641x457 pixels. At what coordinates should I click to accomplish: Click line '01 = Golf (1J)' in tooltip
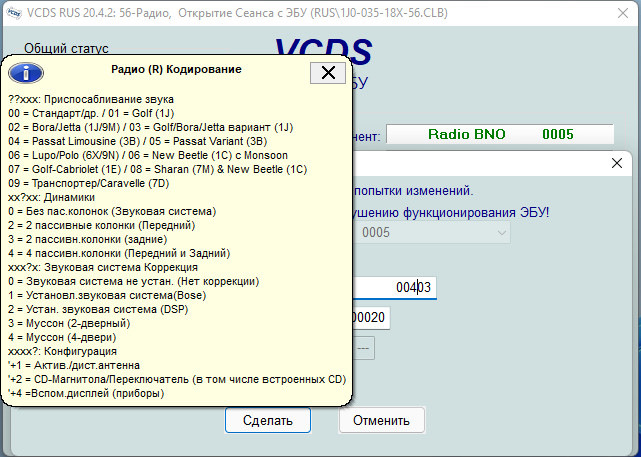click(x=141, y=113)
